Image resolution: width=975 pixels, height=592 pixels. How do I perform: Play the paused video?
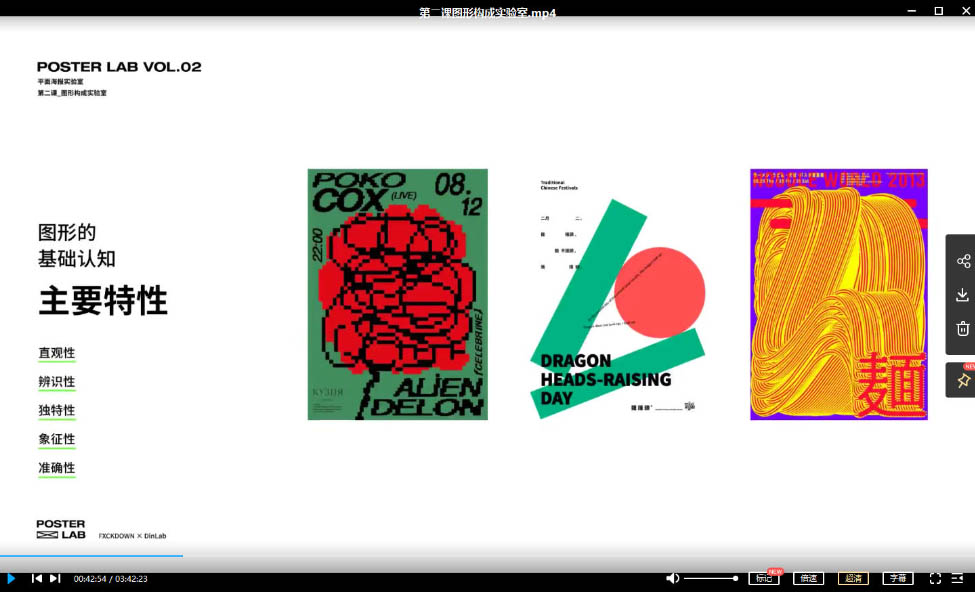11,578
